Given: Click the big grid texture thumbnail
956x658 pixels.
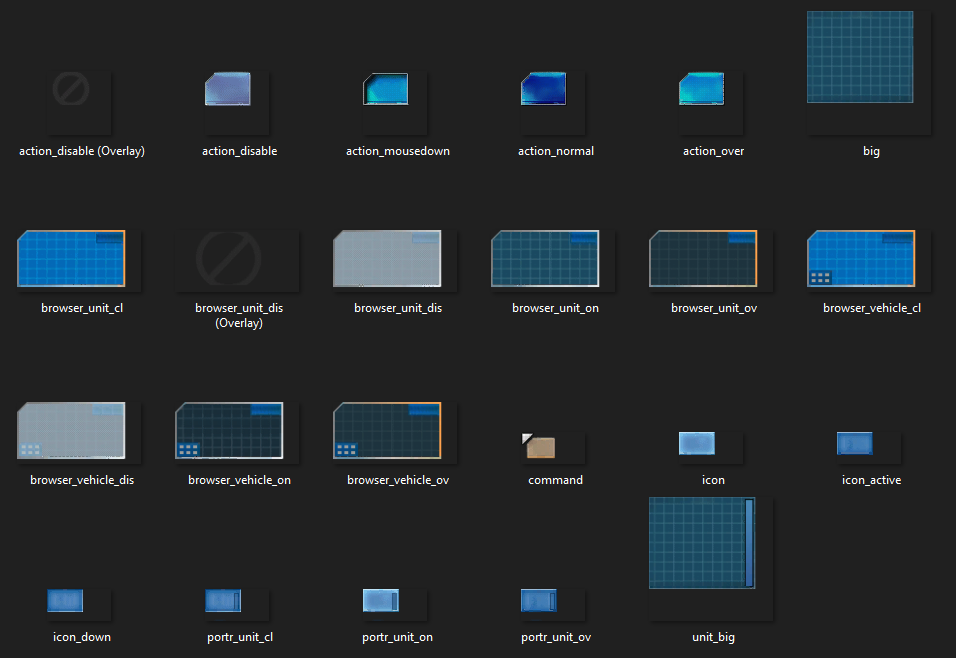Looking at the screenshot, I should 860,57.
